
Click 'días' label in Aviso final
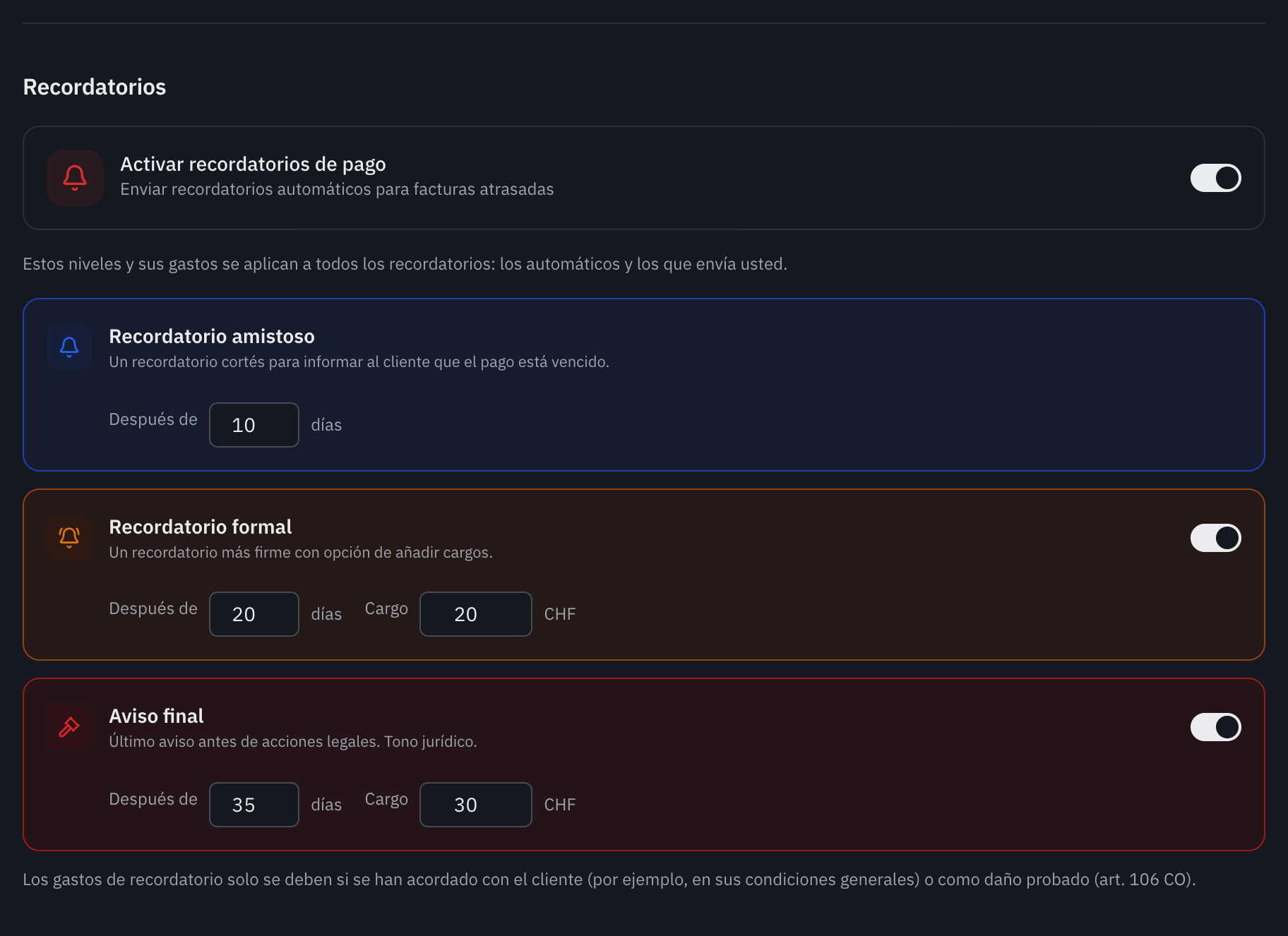[326, 805]
